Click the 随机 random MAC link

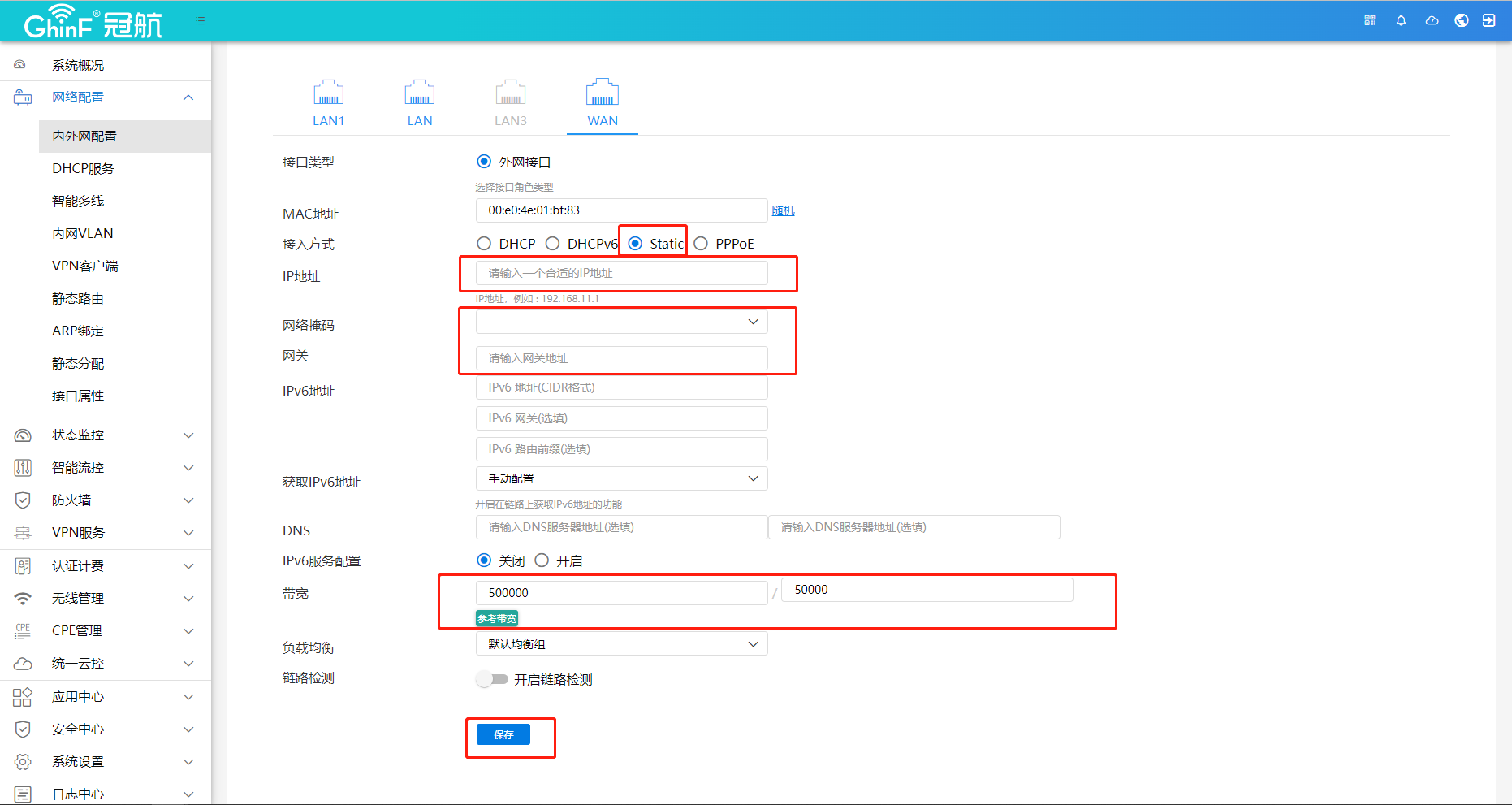coord(783,210)
